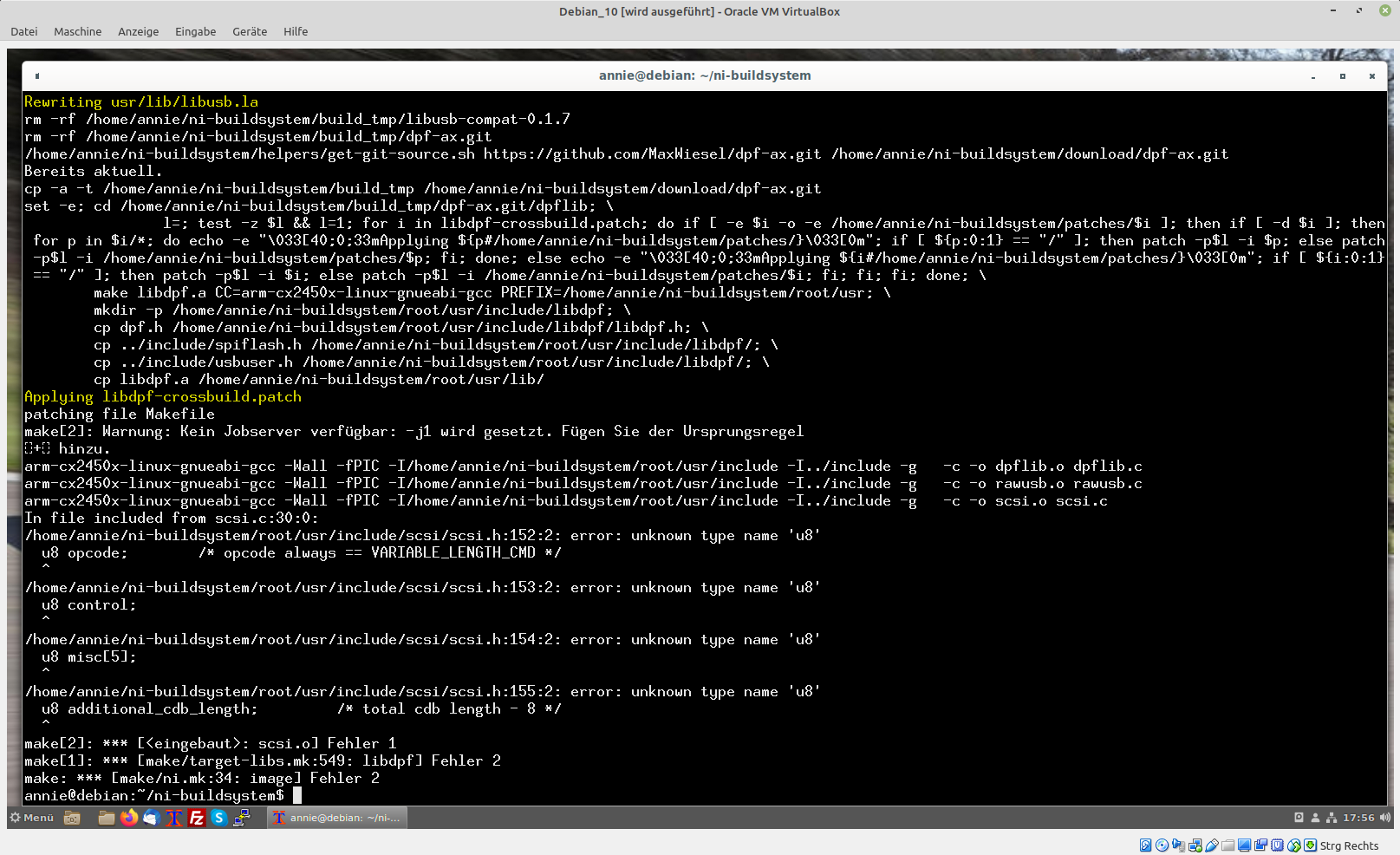Launch Thunderbird mail from the taskbar
Image resolution: width=1400 pixels, height=855 pixels.
(152, 818)
